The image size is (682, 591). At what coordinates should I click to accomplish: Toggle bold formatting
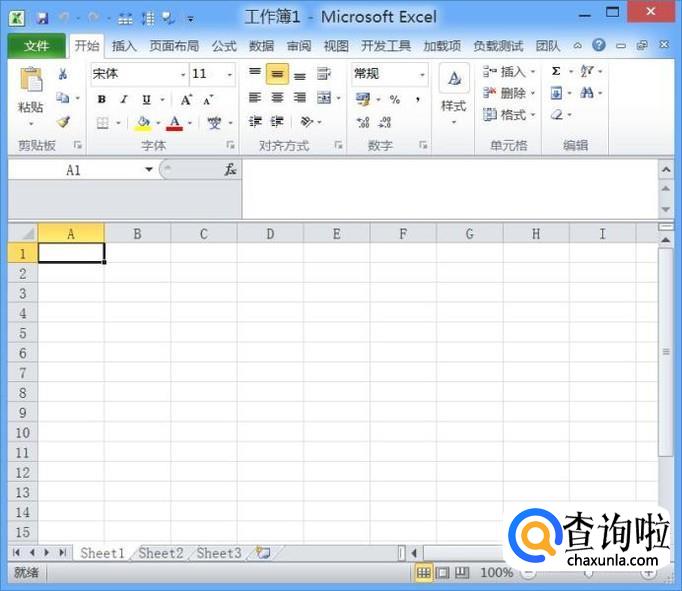(x=102, y=100)
